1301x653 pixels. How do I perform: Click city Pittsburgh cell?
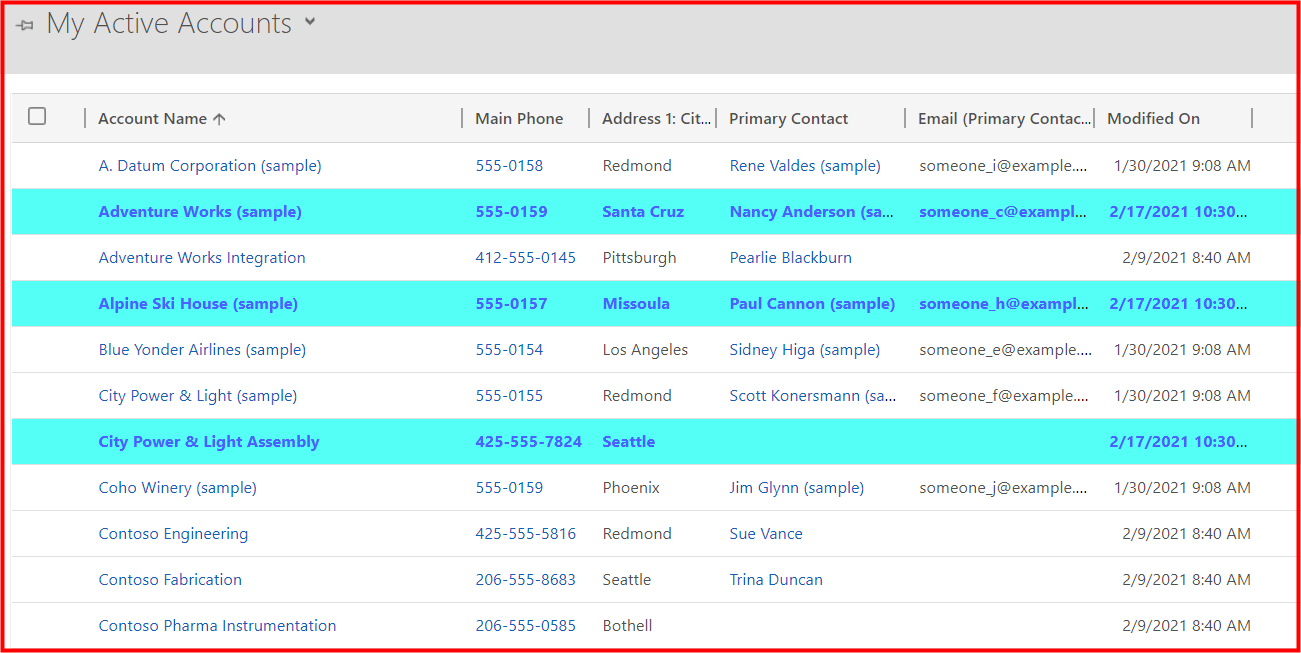coord(639,258)
